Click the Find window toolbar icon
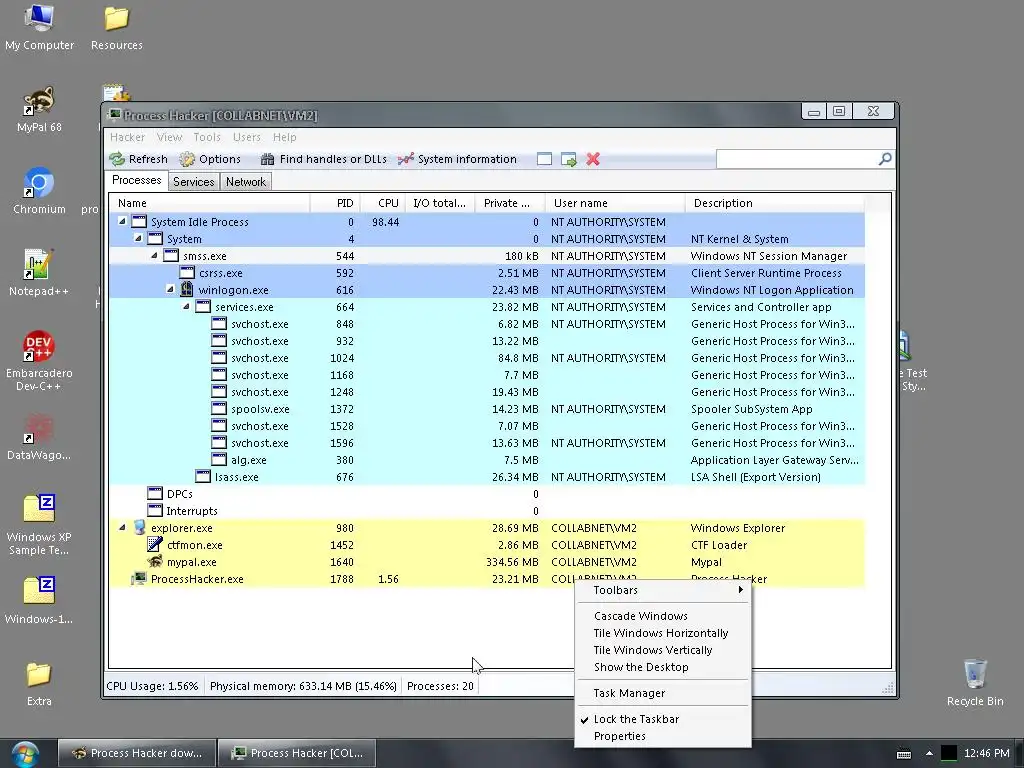The image size is (1024, 768). point(544,159)
